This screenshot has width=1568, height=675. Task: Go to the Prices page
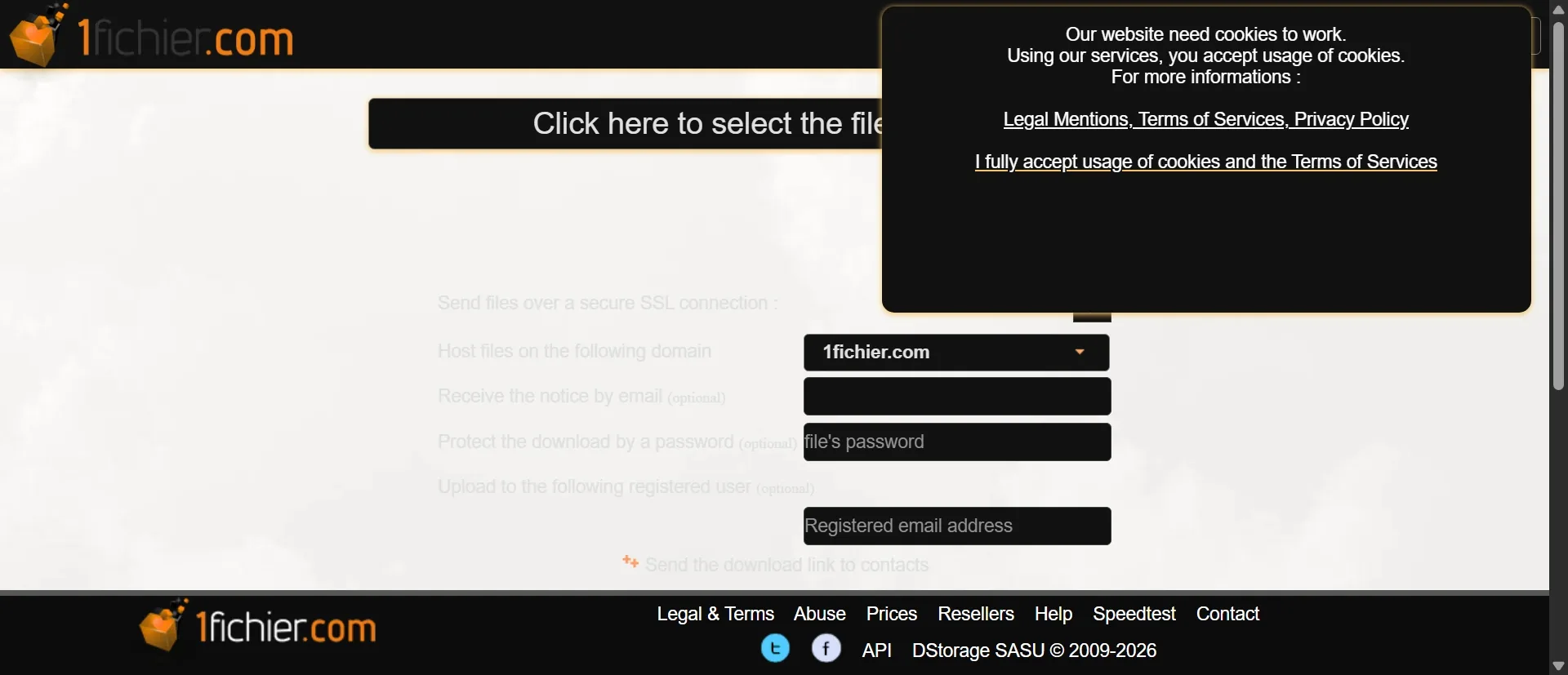point(891,614)
